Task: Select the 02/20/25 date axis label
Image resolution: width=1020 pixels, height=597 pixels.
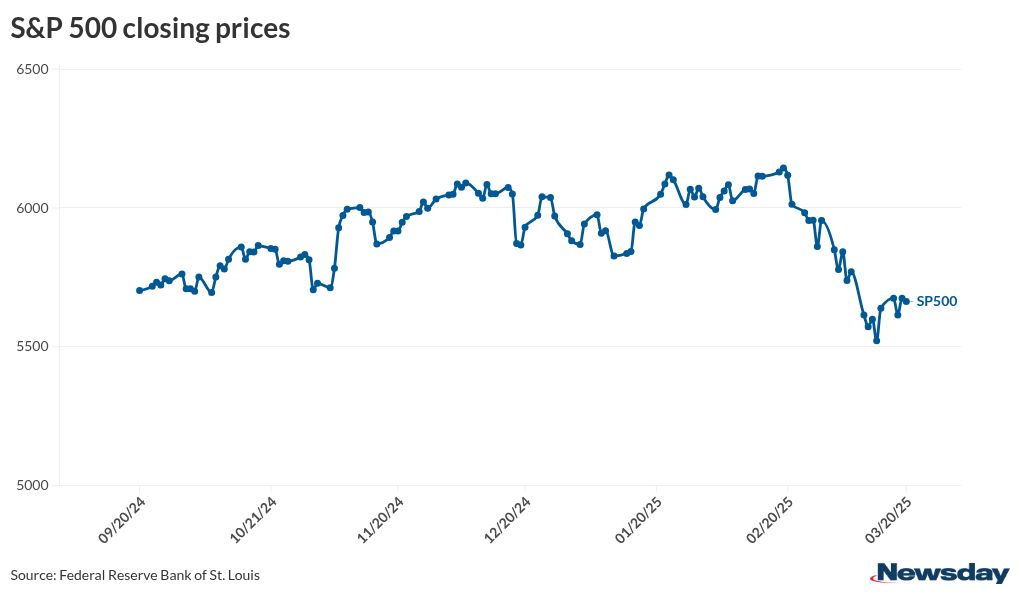Action: click(770, 520)
